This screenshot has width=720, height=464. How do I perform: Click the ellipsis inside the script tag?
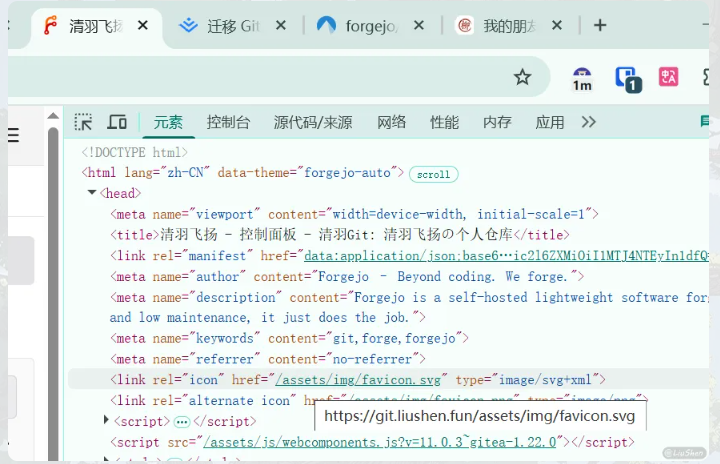coord(182,421)
